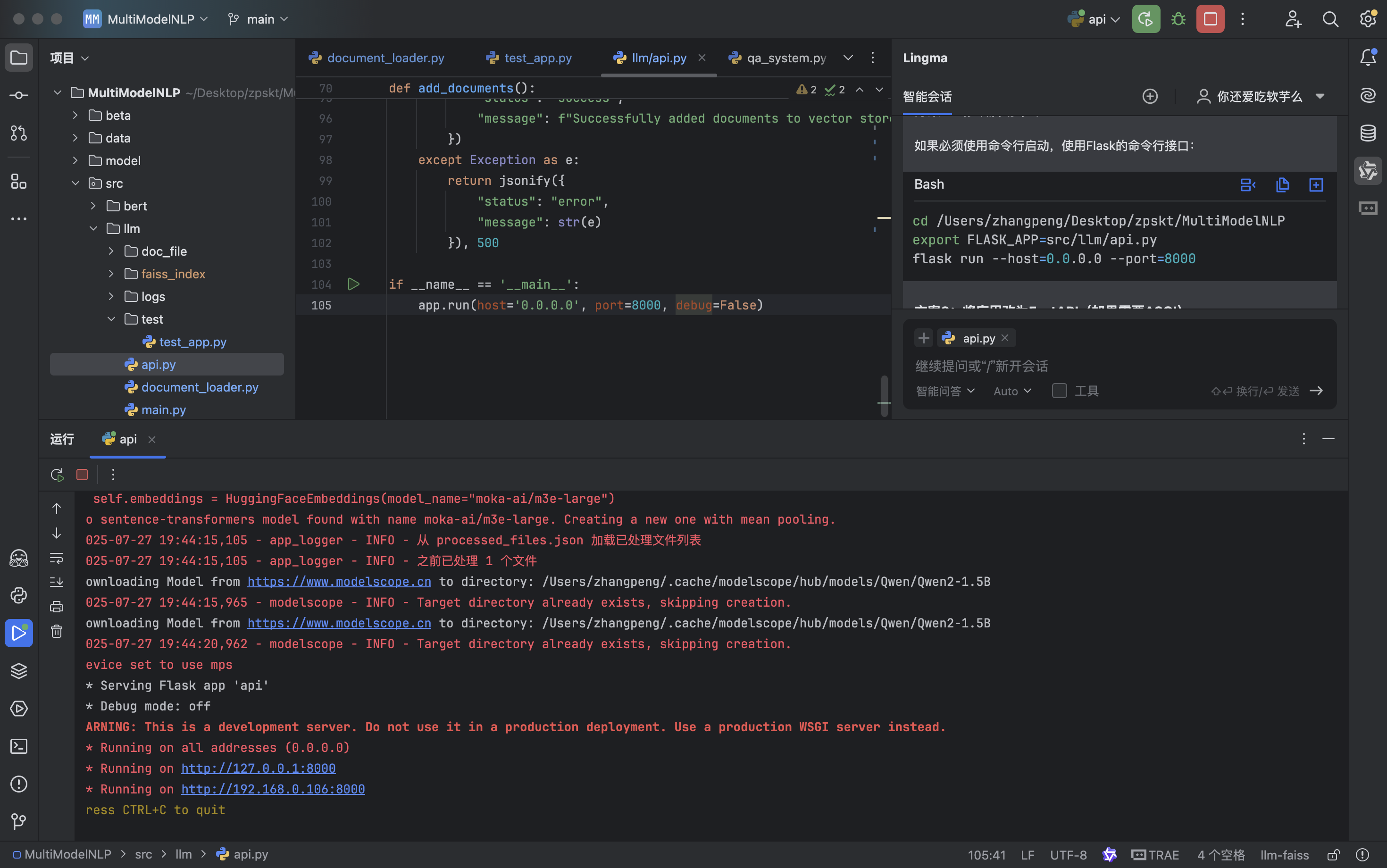Rerun api in the Run panel toolbar

coord(57,475)
